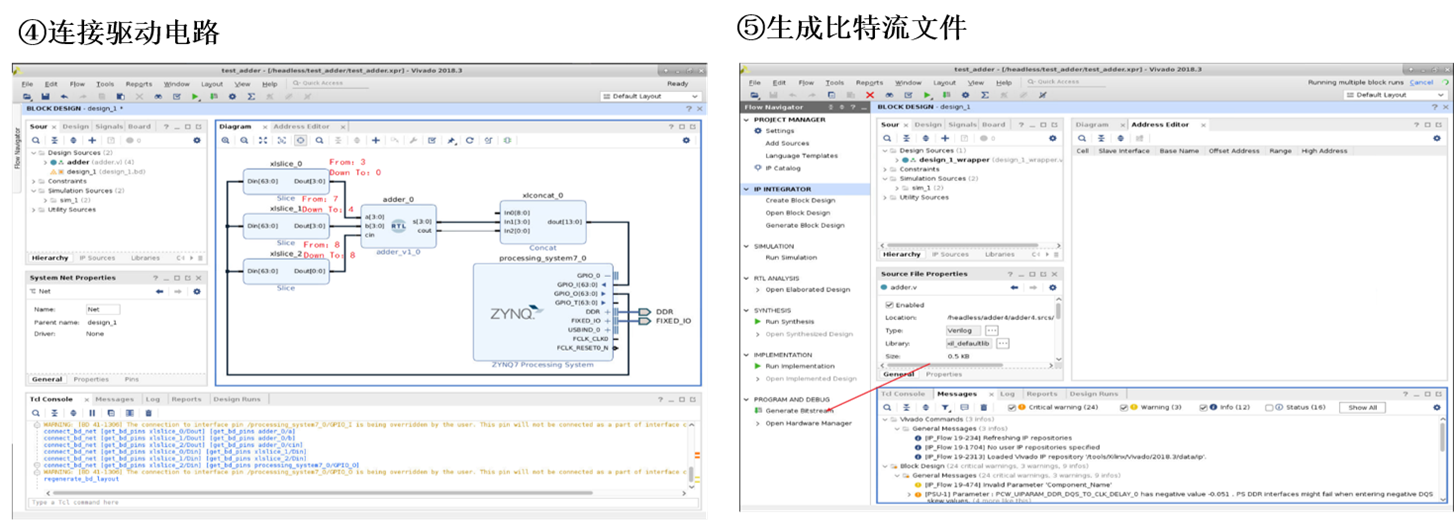Screen dimensions: 1454x520
Task: Enable Status (16) filter checkbox
Action: [1269, 407]
